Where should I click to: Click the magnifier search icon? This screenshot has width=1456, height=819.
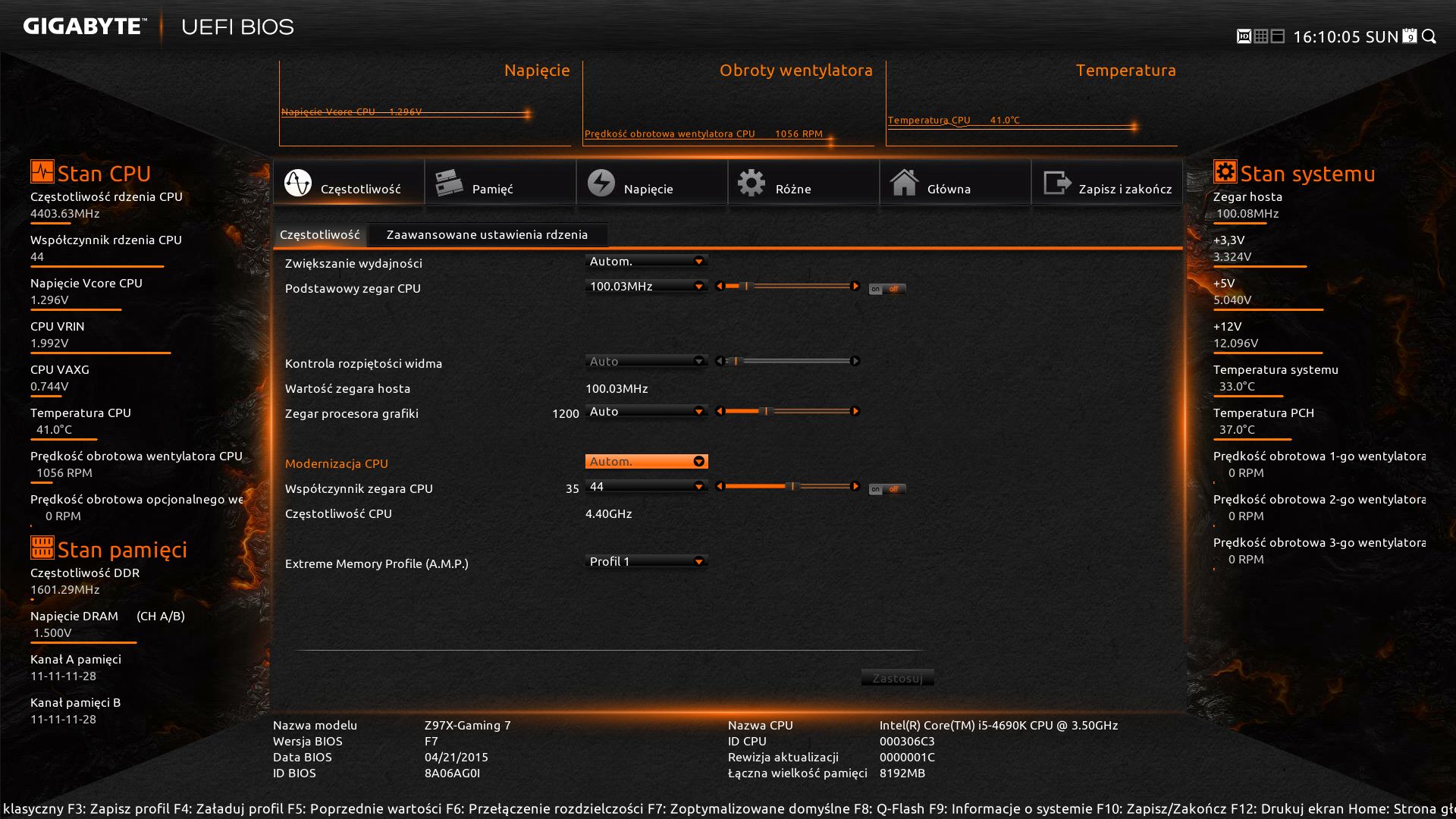click(x=1429, y=36)
